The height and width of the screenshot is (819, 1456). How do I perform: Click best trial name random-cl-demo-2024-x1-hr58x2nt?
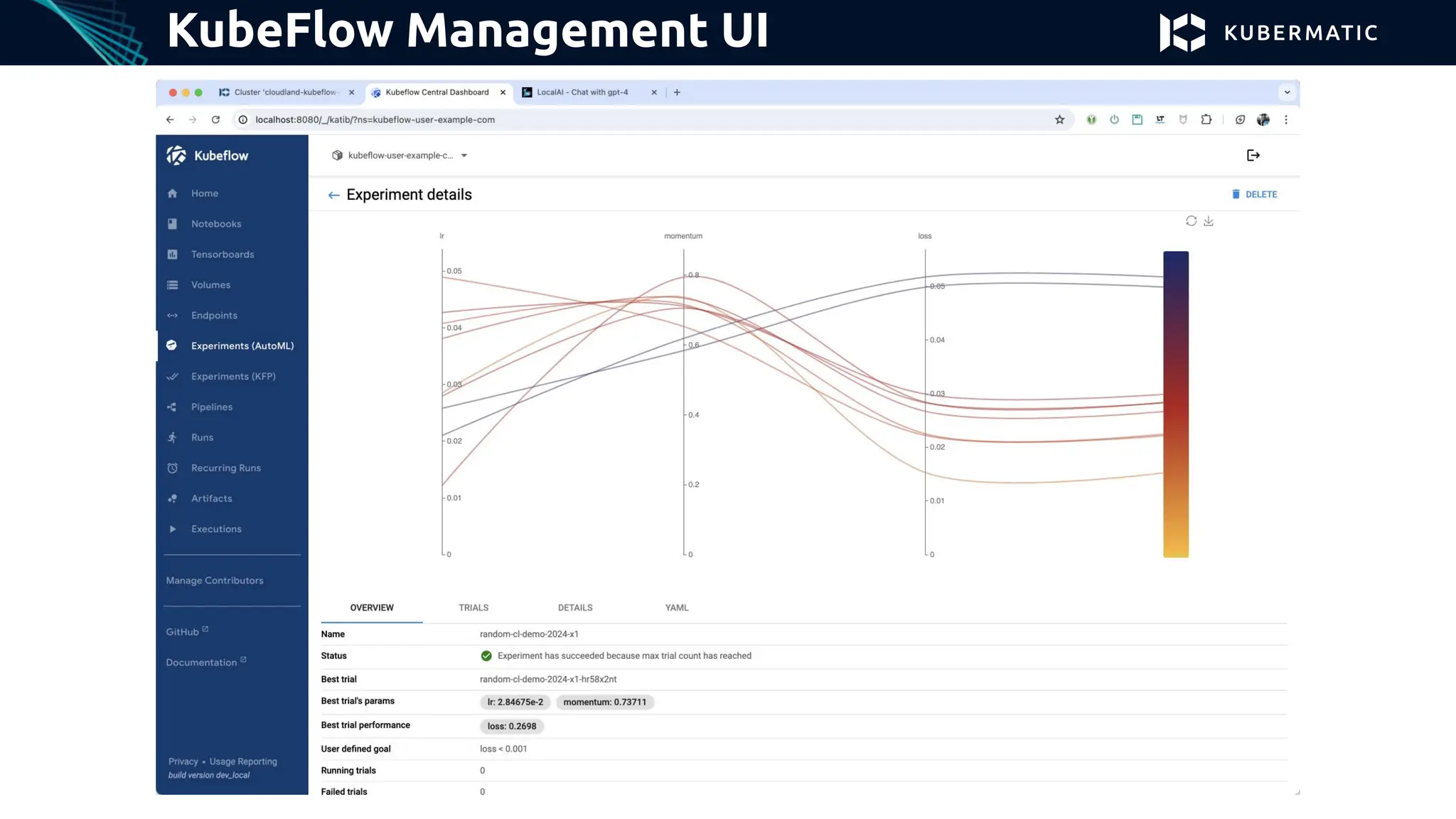(x=548, y=680)
